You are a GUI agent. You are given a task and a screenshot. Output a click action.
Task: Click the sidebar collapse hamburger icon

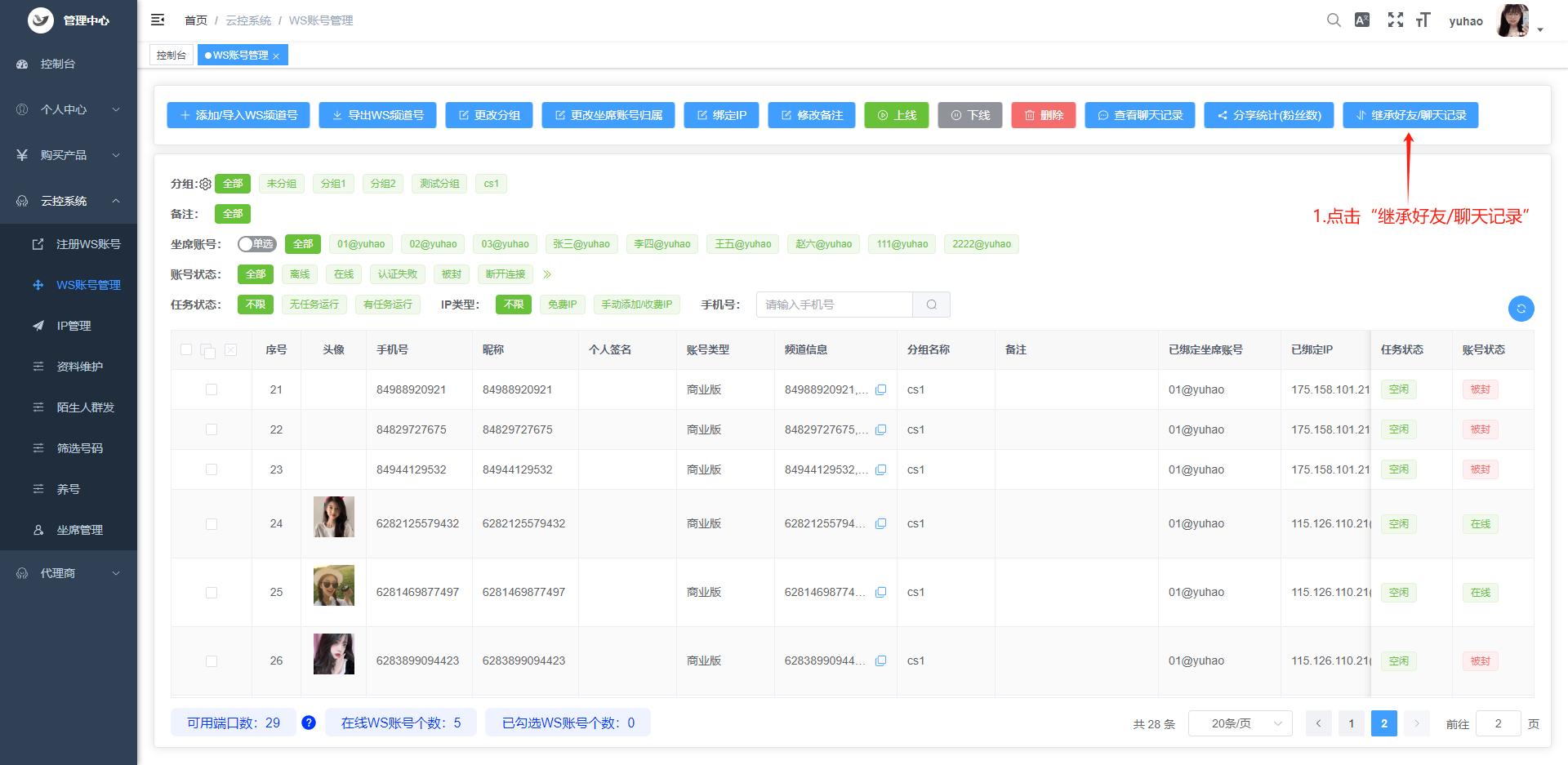[158, 20]
